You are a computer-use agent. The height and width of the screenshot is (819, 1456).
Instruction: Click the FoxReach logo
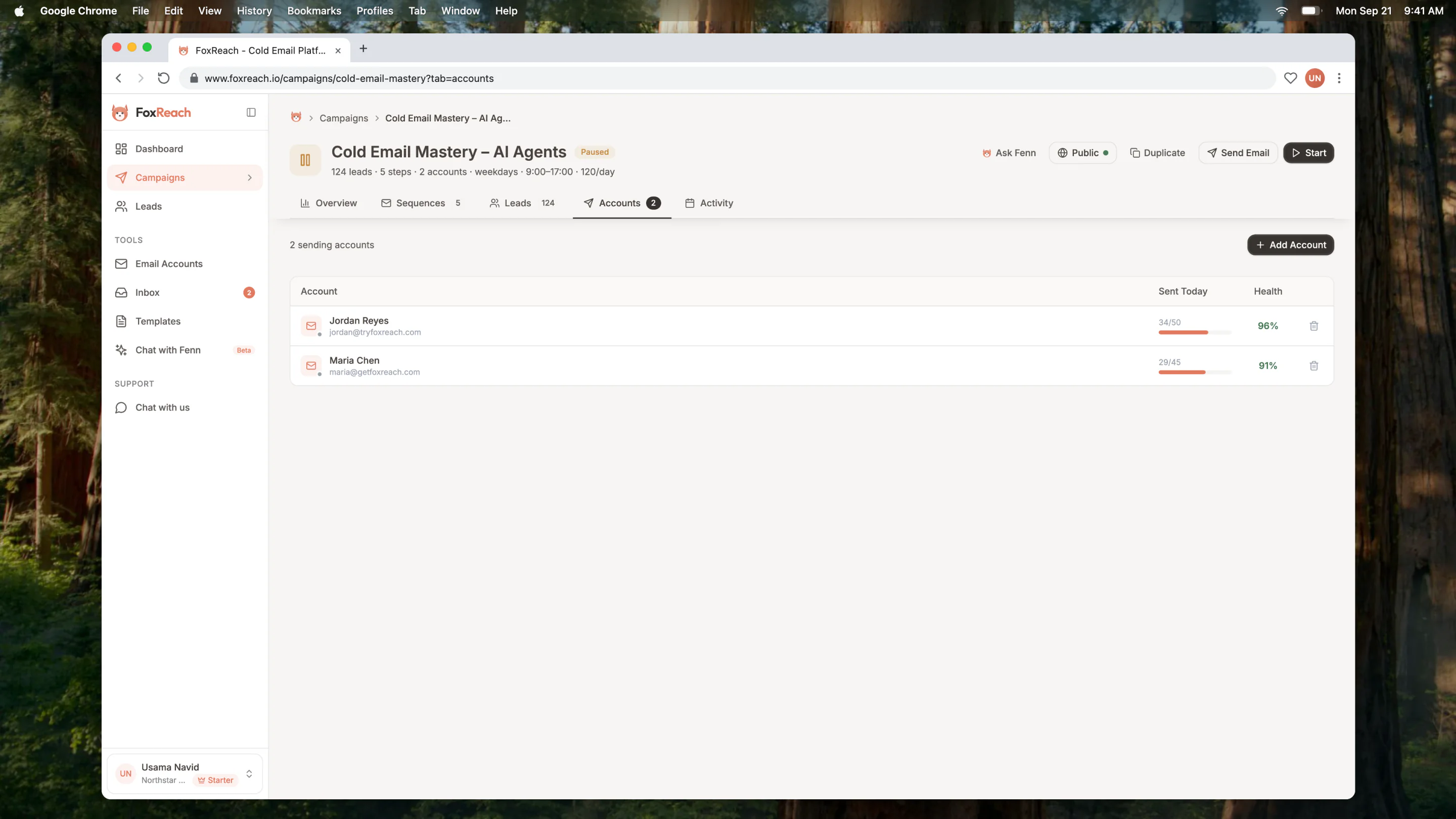click(152, 112)
